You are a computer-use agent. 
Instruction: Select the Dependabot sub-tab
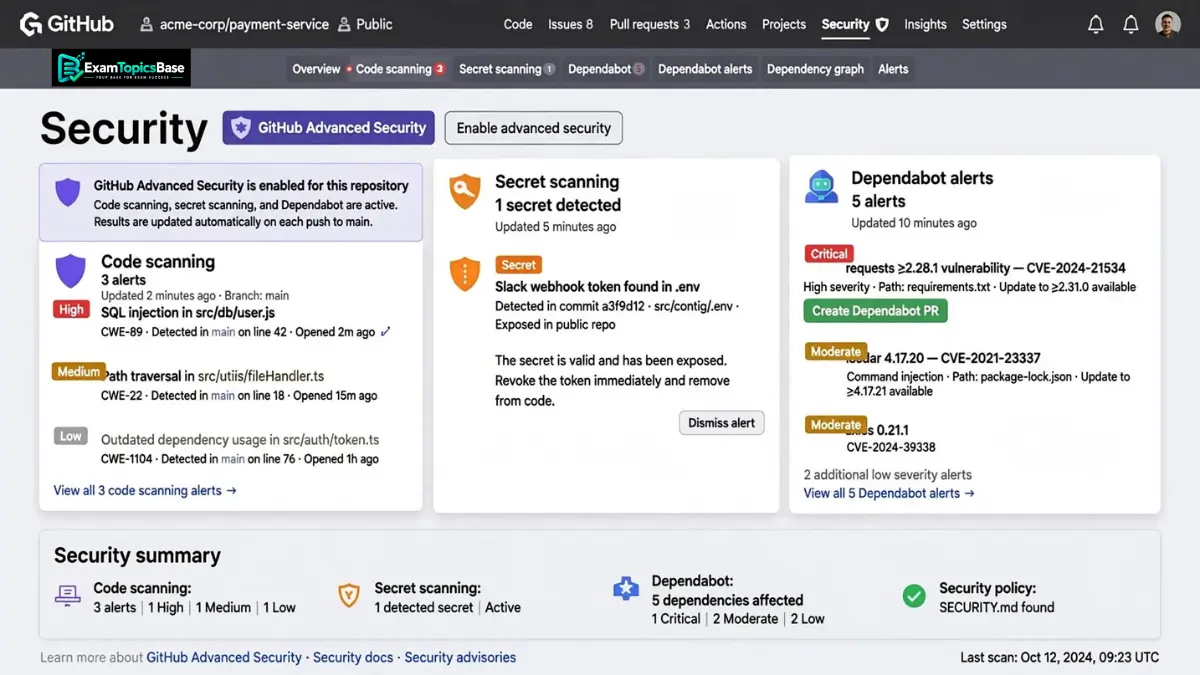point(606,69)
